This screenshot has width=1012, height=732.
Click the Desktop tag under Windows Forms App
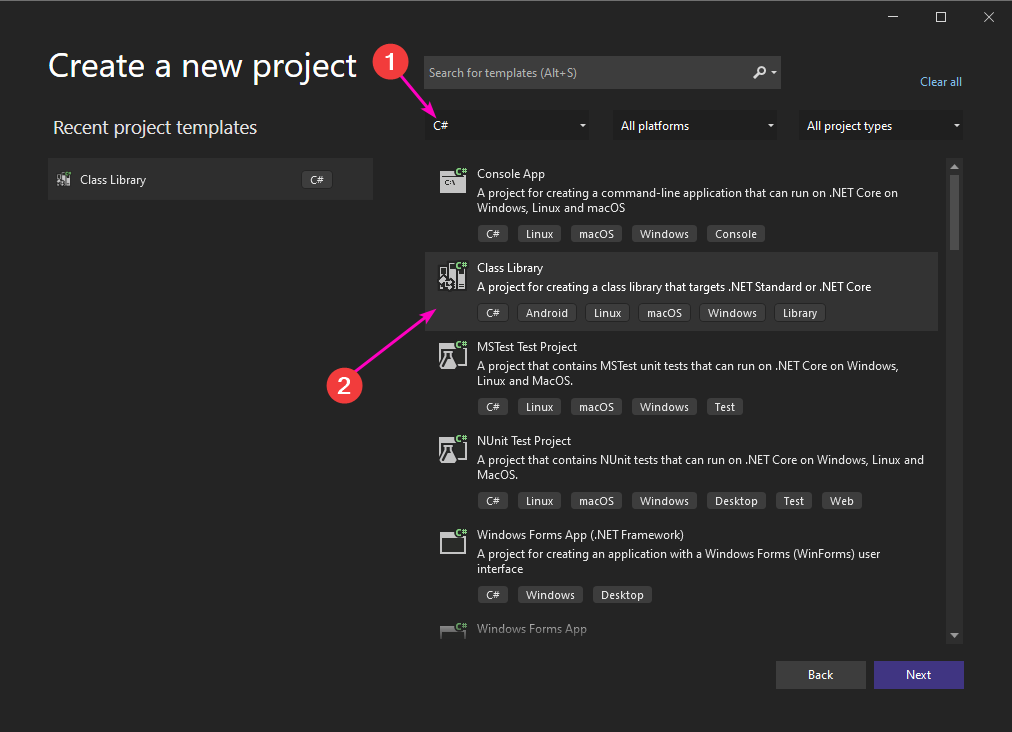tap(622, 595)
